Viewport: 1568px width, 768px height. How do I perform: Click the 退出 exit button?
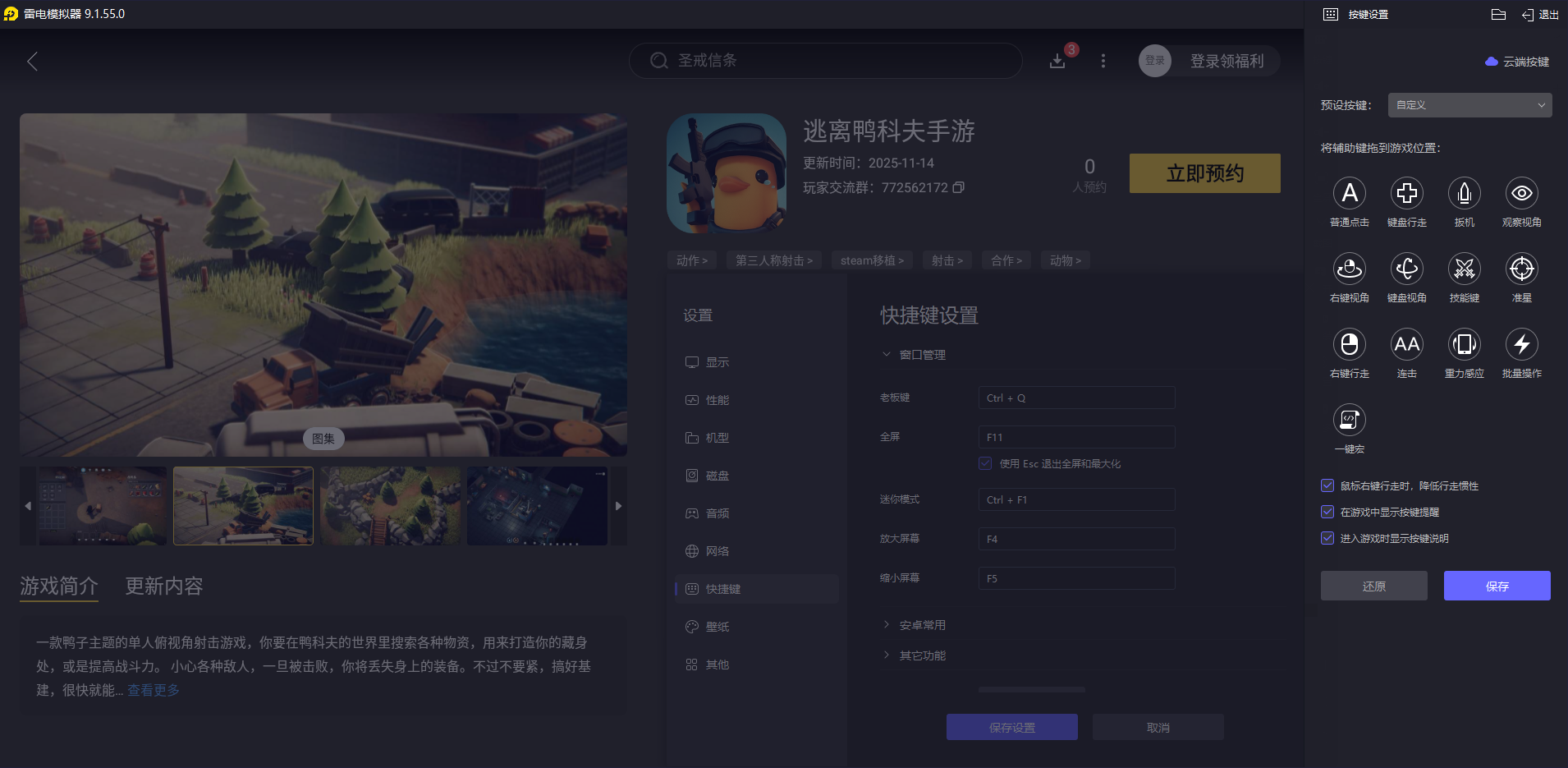tap(1540, 14)
